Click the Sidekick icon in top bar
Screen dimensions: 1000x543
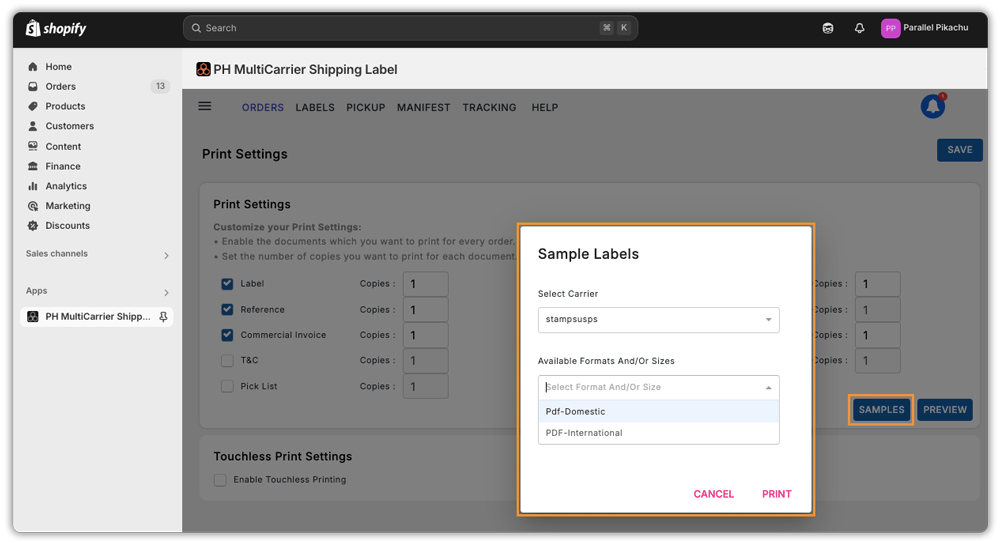coord(828,28)
